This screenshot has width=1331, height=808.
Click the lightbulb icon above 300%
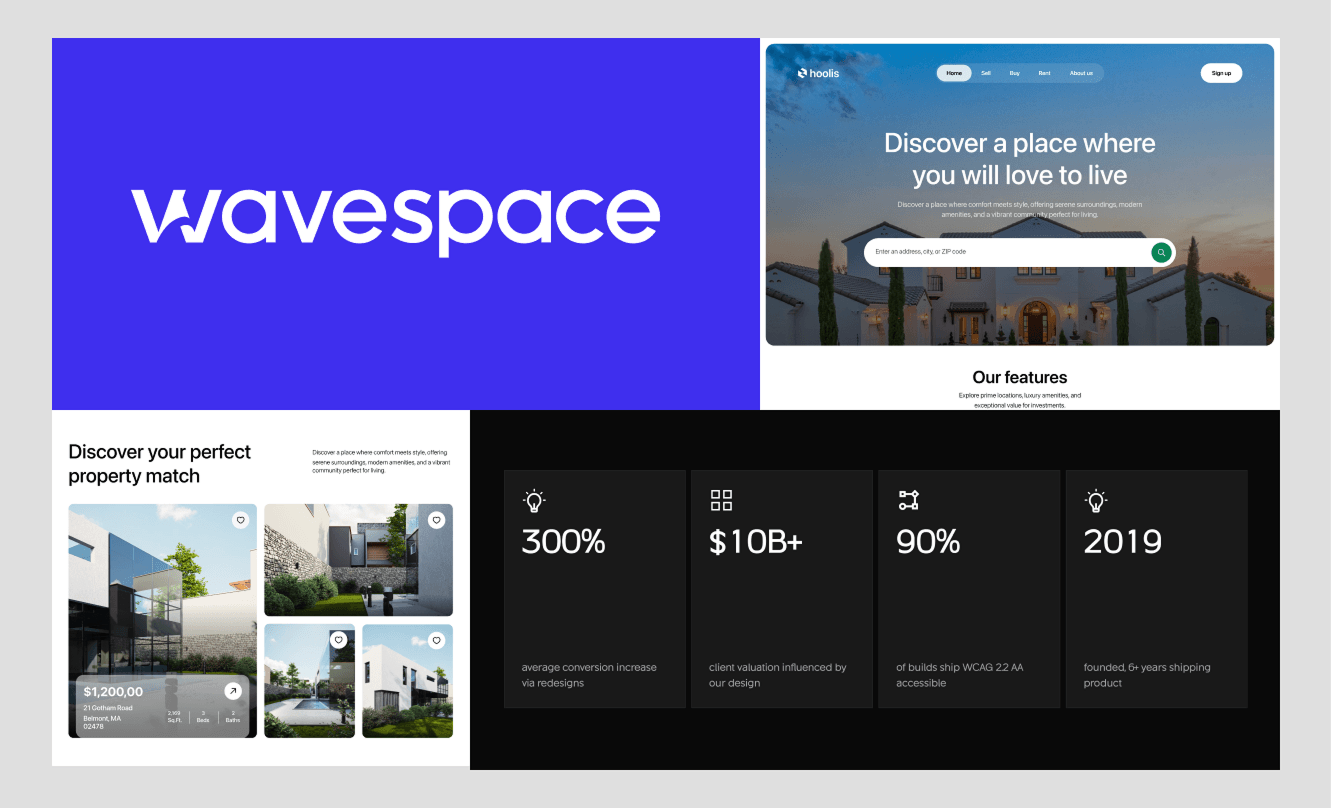pyautogui.click(x=534, y=501)
